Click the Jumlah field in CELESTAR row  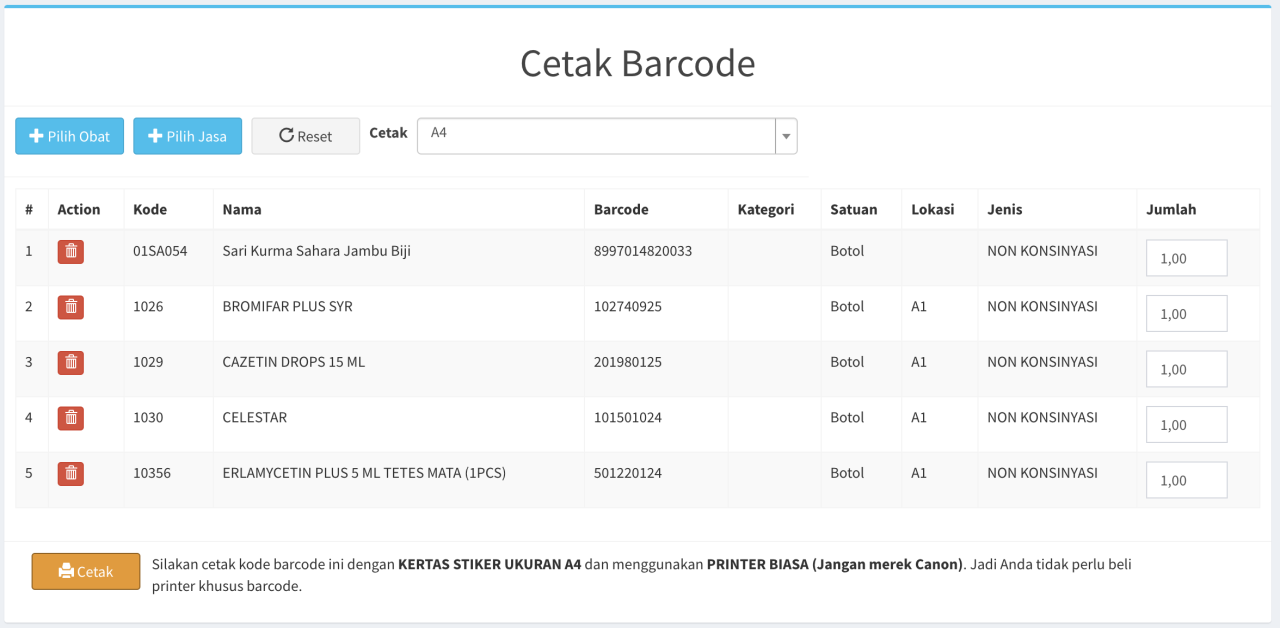coord(1186,425)
